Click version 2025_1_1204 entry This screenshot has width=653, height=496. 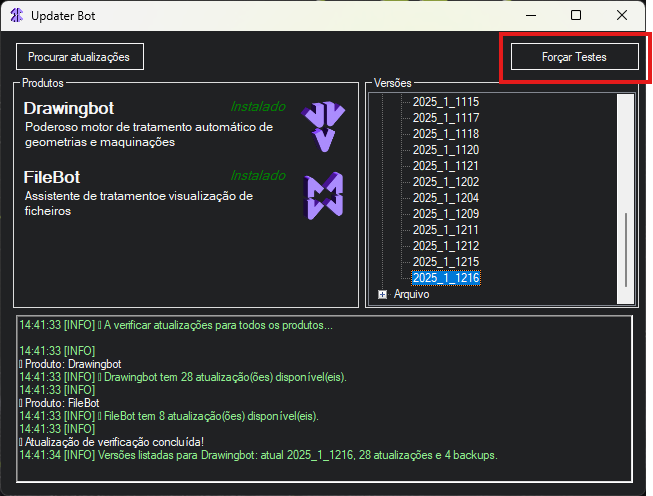tap(446, 198)
